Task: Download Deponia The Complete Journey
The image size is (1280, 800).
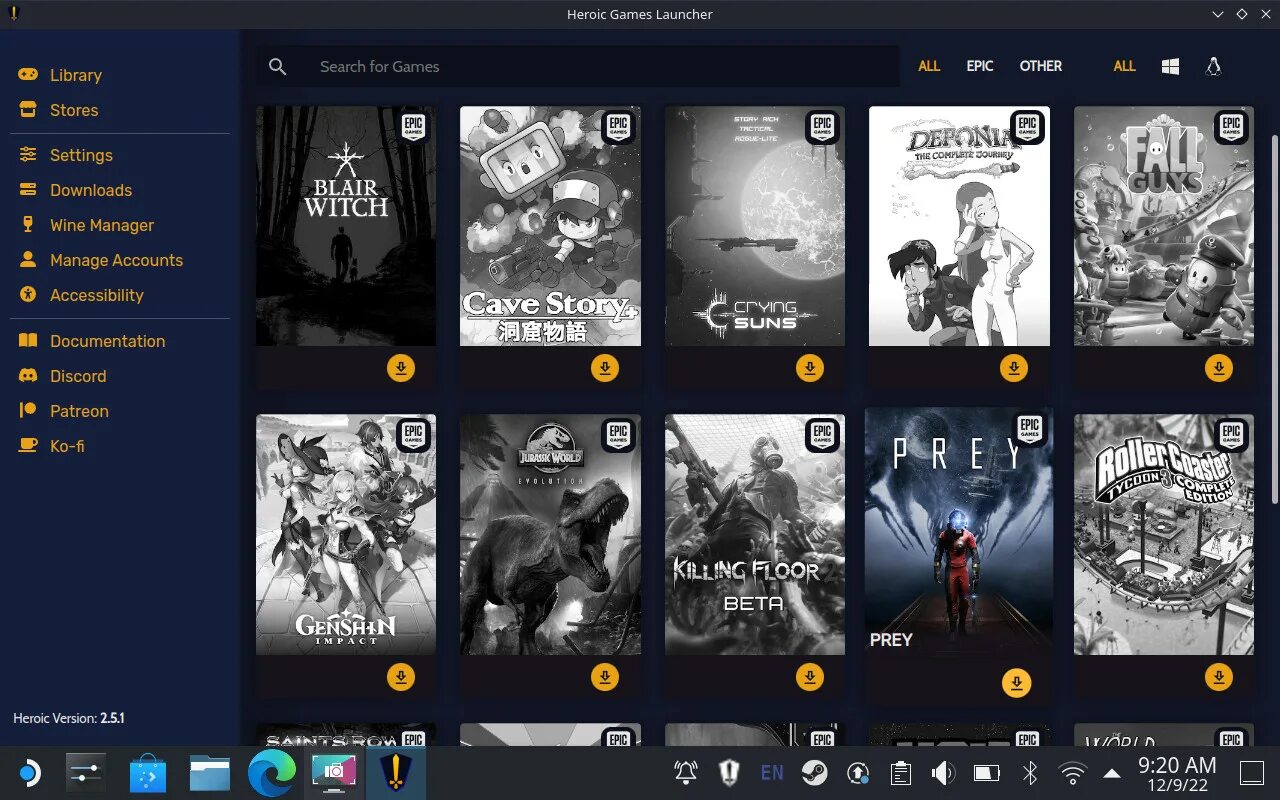Action: pyautogui.click(x=1014, y=368)
